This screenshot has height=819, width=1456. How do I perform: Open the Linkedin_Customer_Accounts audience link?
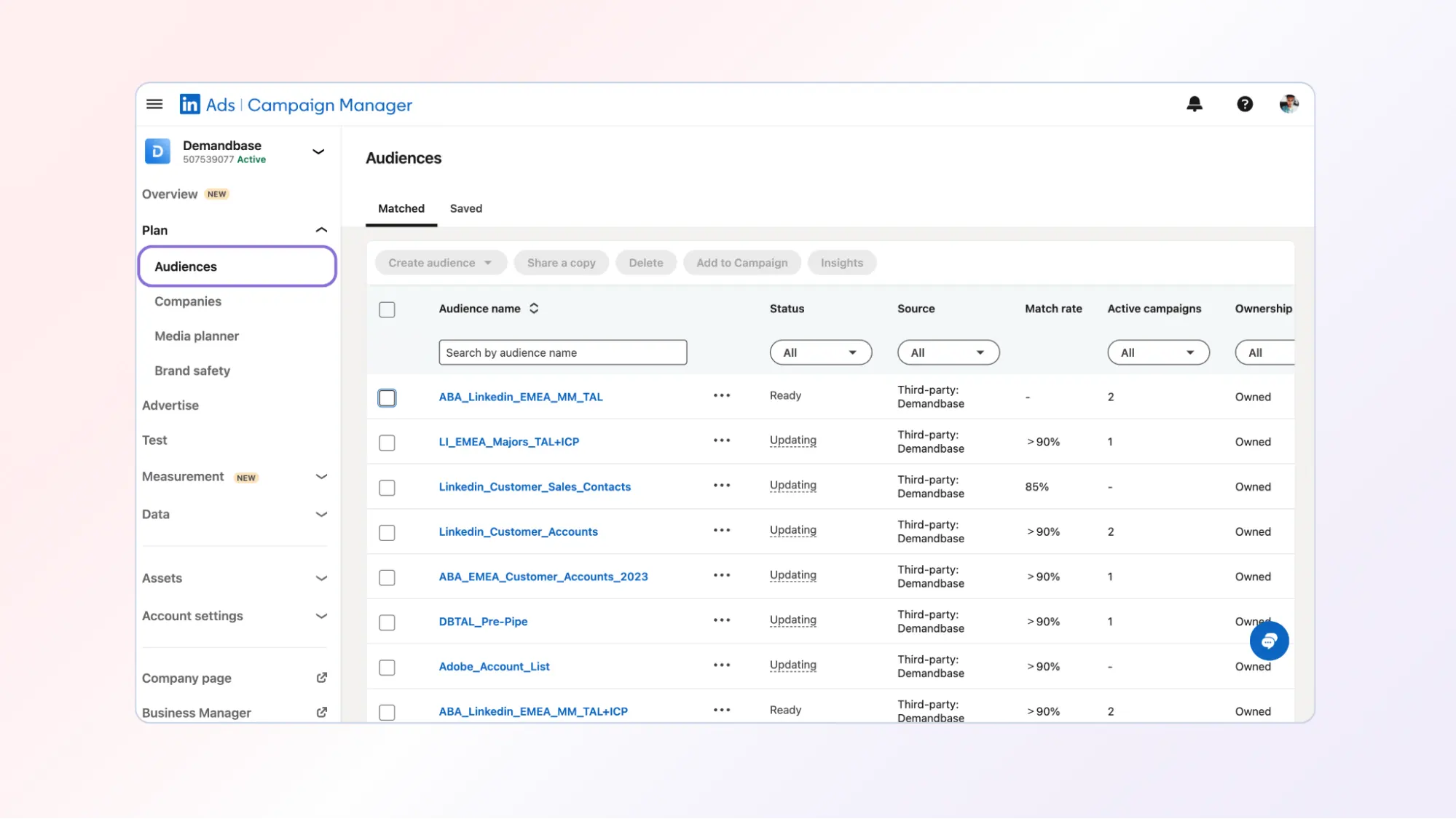click(518, 531)
